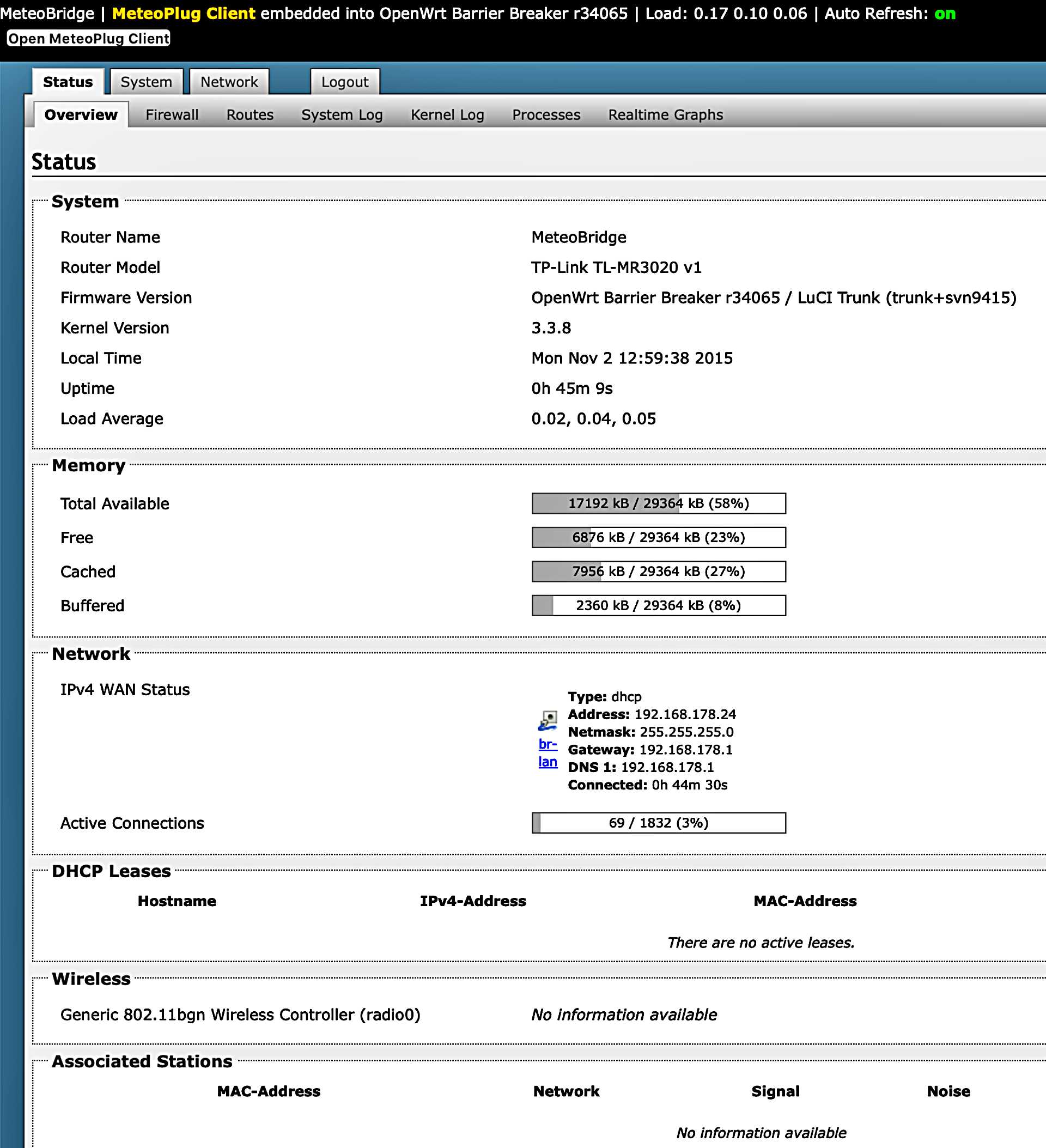Viewport: 1046px width, 1148px height.
Task: Click the Load: 0.17 0.10 0.06 header text
Action: click(726, 14)
